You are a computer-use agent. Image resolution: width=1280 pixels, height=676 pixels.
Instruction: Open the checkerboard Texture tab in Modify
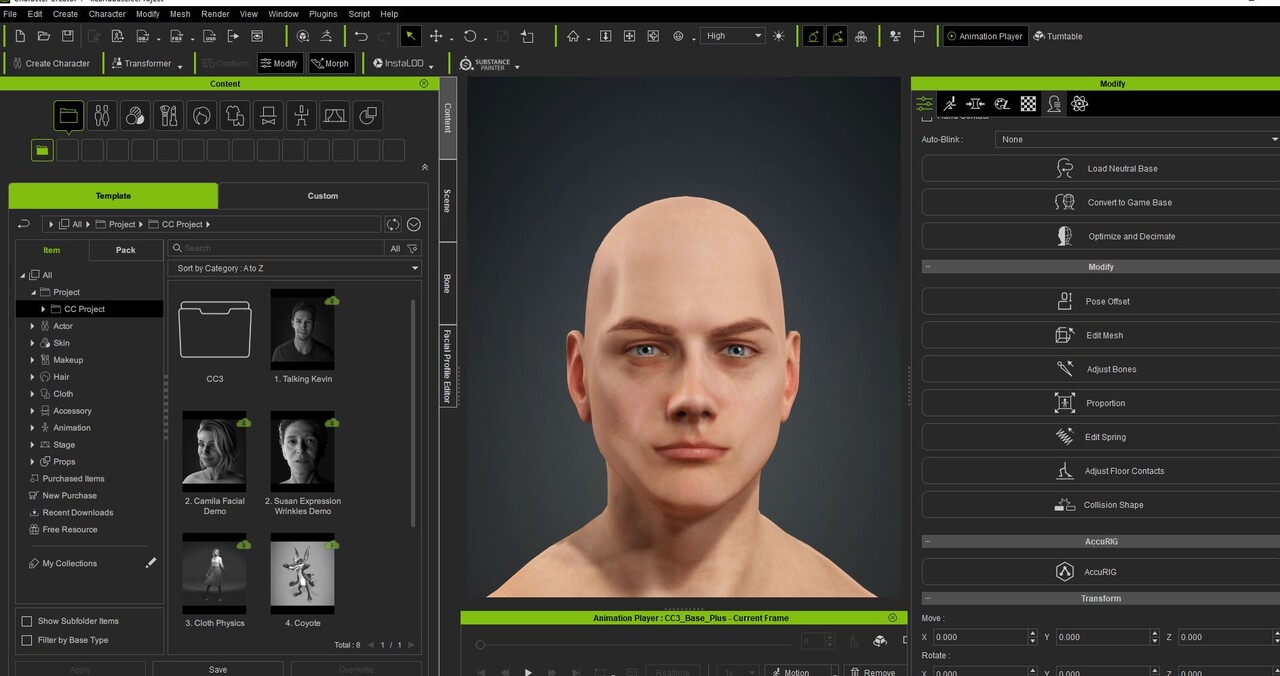click(1028, 104)
